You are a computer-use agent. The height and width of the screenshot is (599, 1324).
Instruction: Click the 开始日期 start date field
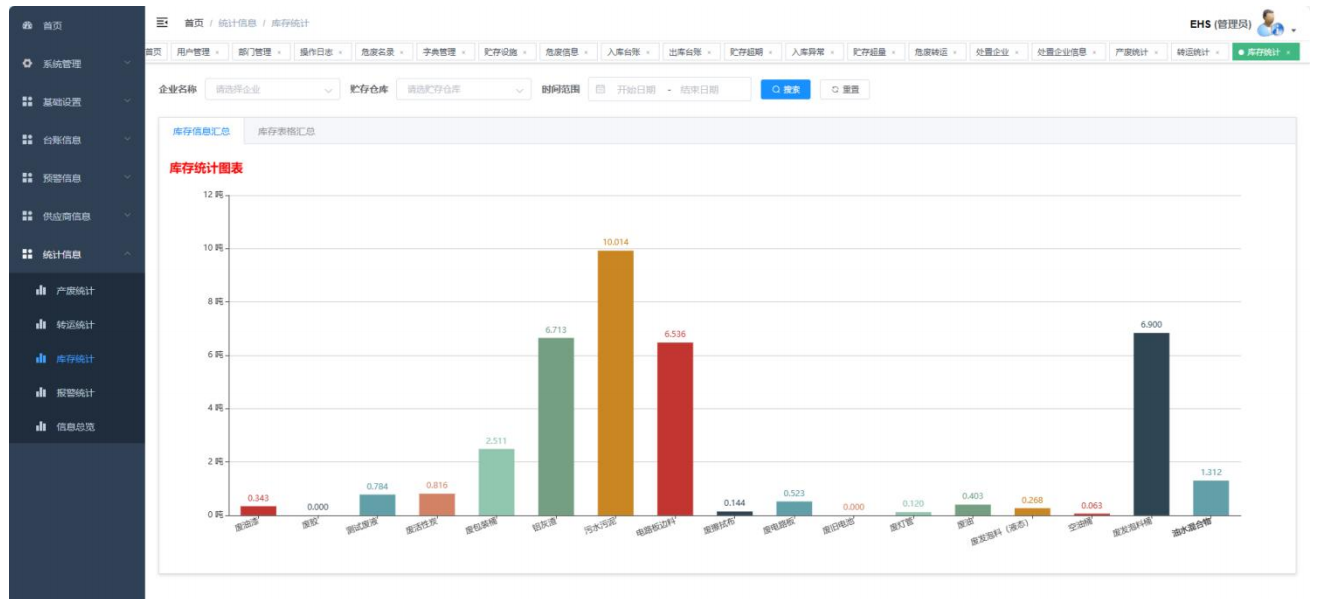[x=636, y=90]
